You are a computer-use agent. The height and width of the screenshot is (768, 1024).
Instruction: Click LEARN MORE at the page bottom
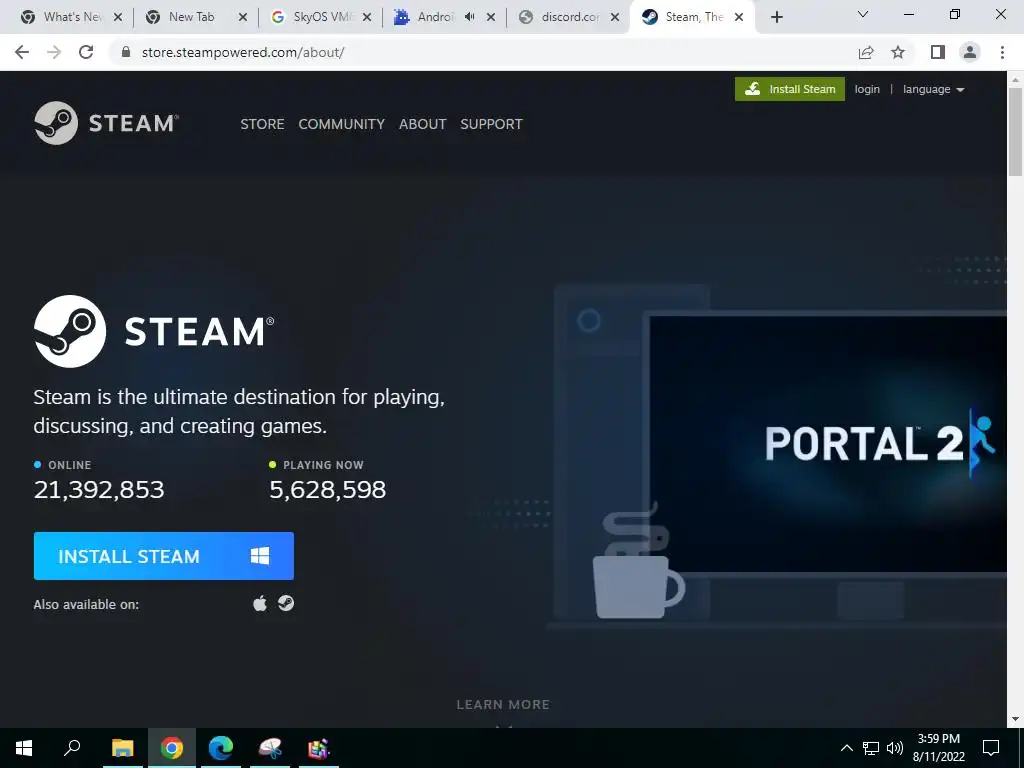tap(503, 705)
